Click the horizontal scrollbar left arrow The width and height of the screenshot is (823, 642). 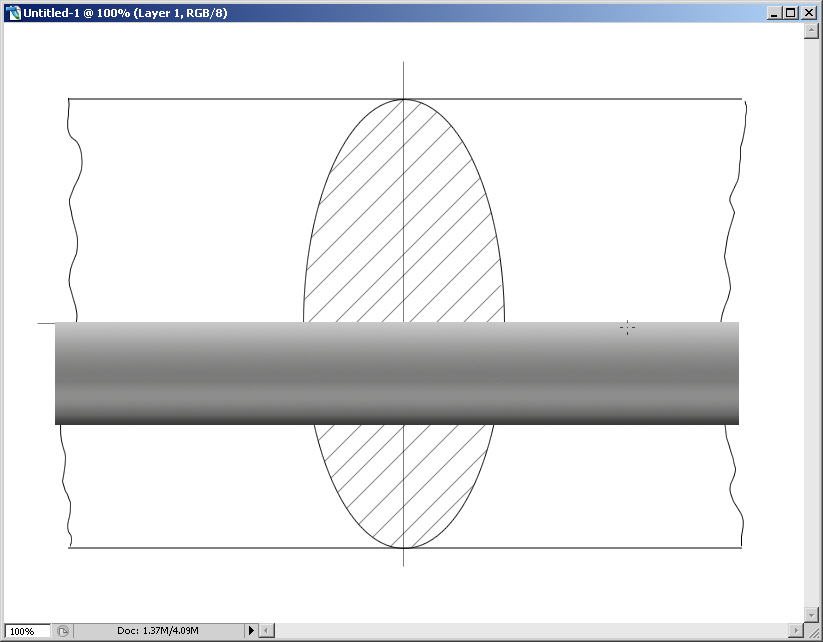[267, 630]
